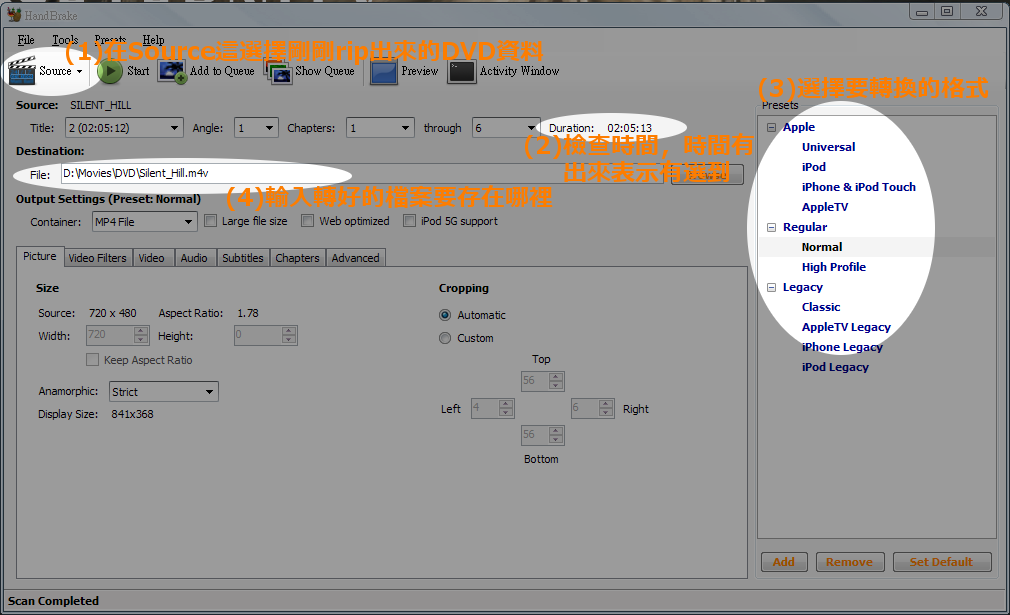This screenshot has height=615, width=1010.
Task: Select Custom cropping radio button
Action: point(445,338)
